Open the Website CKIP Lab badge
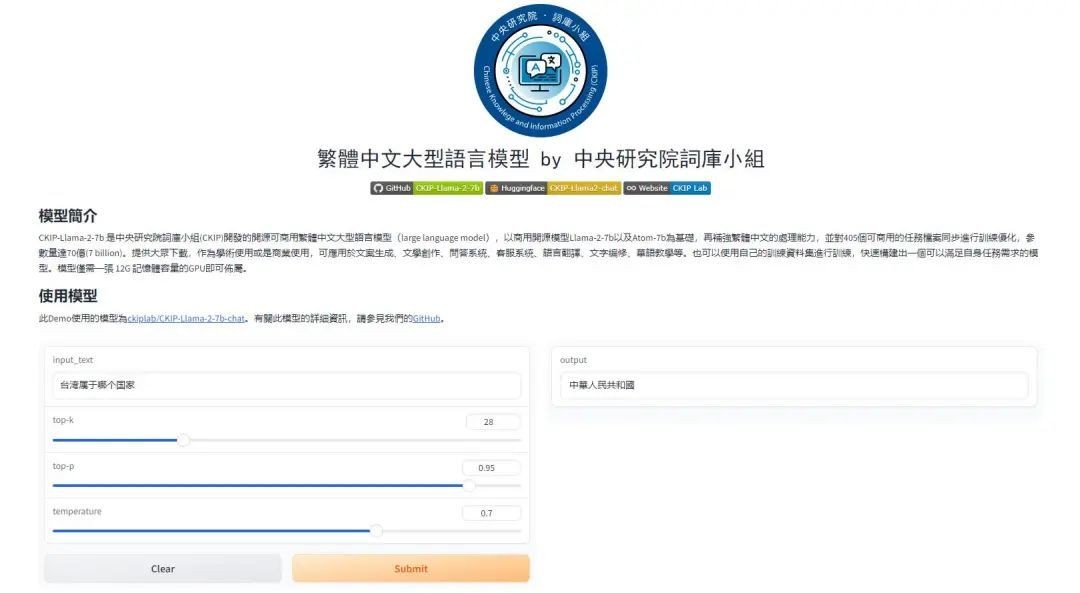Screen dimensions: 1080x593 [667, 188]
